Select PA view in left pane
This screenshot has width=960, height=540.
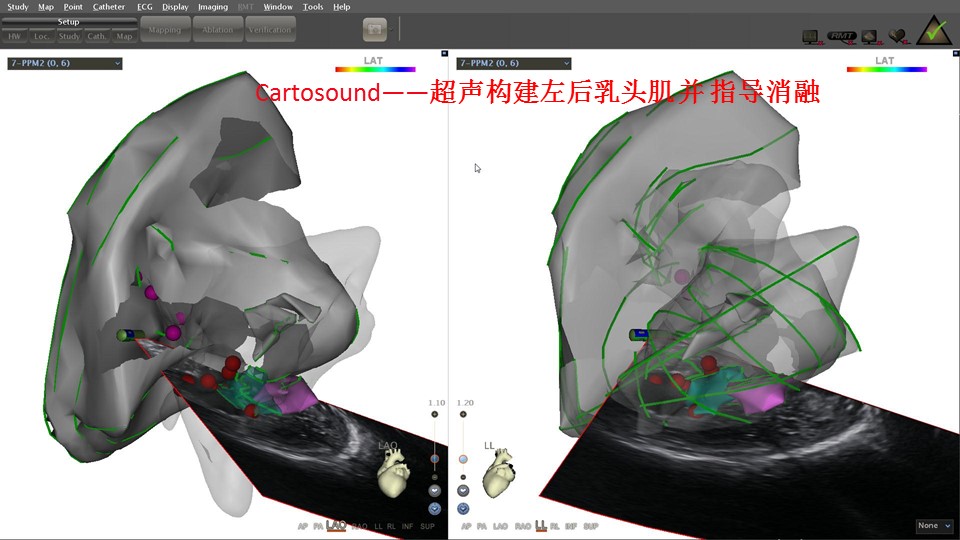click(x=318, y=527)
